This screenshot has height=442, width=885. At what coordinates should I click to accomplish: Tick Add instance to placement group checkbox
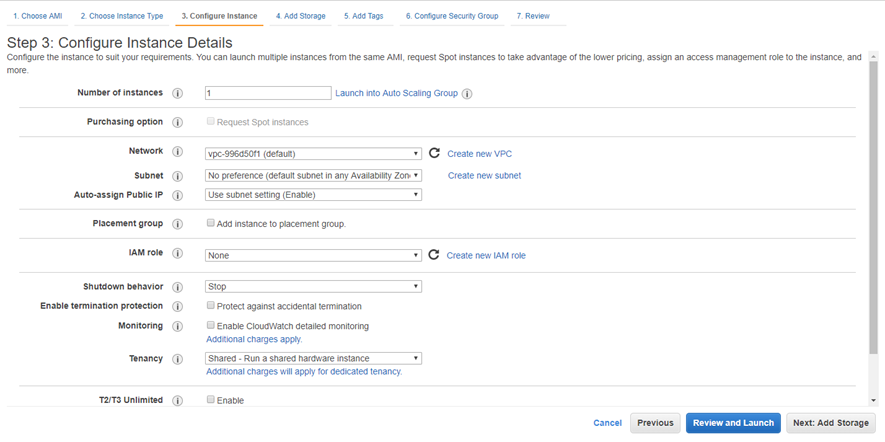point(211,224)
